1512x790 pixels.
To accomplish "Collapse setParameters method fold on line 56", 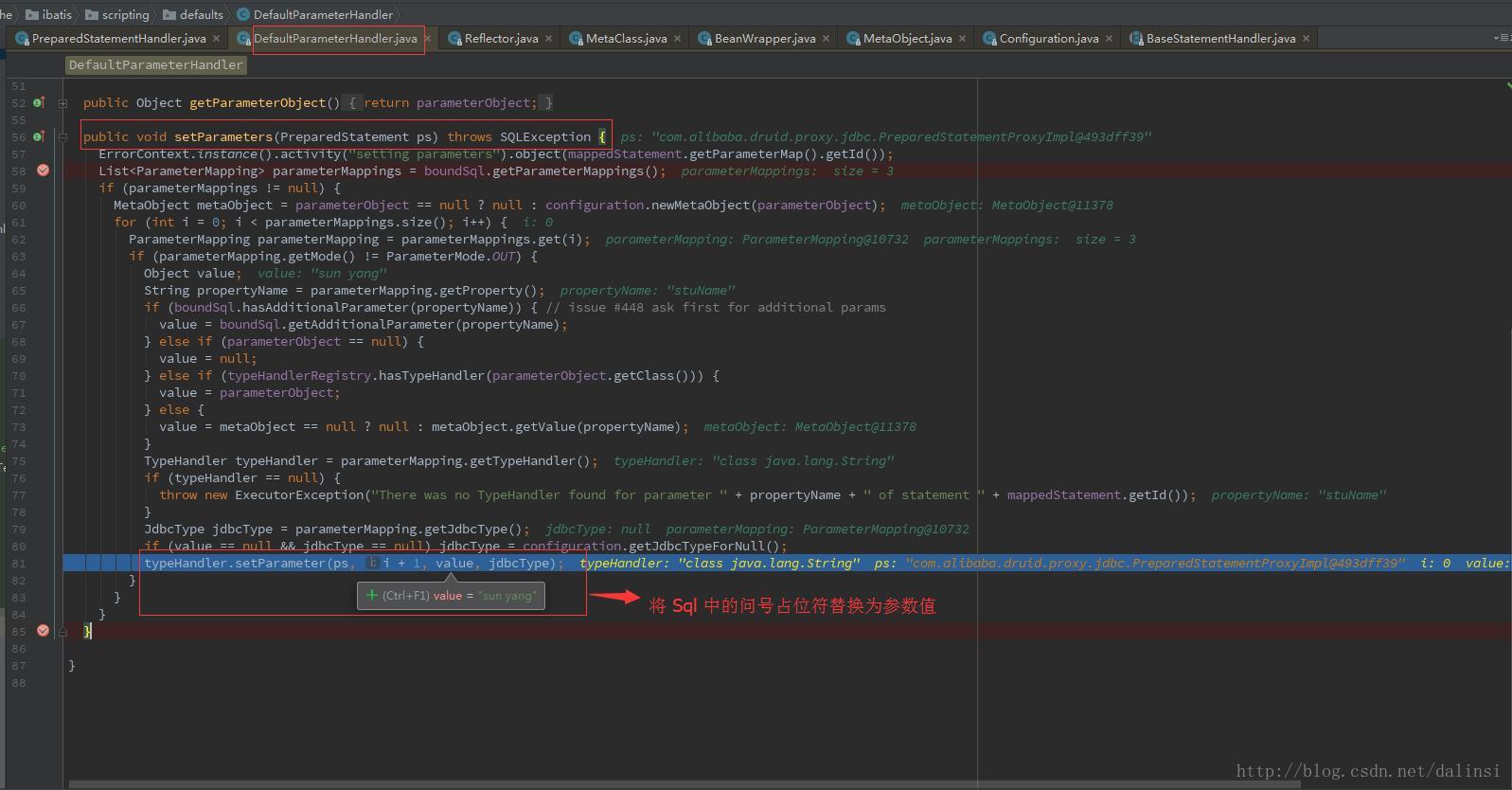I will pos(62,137).
